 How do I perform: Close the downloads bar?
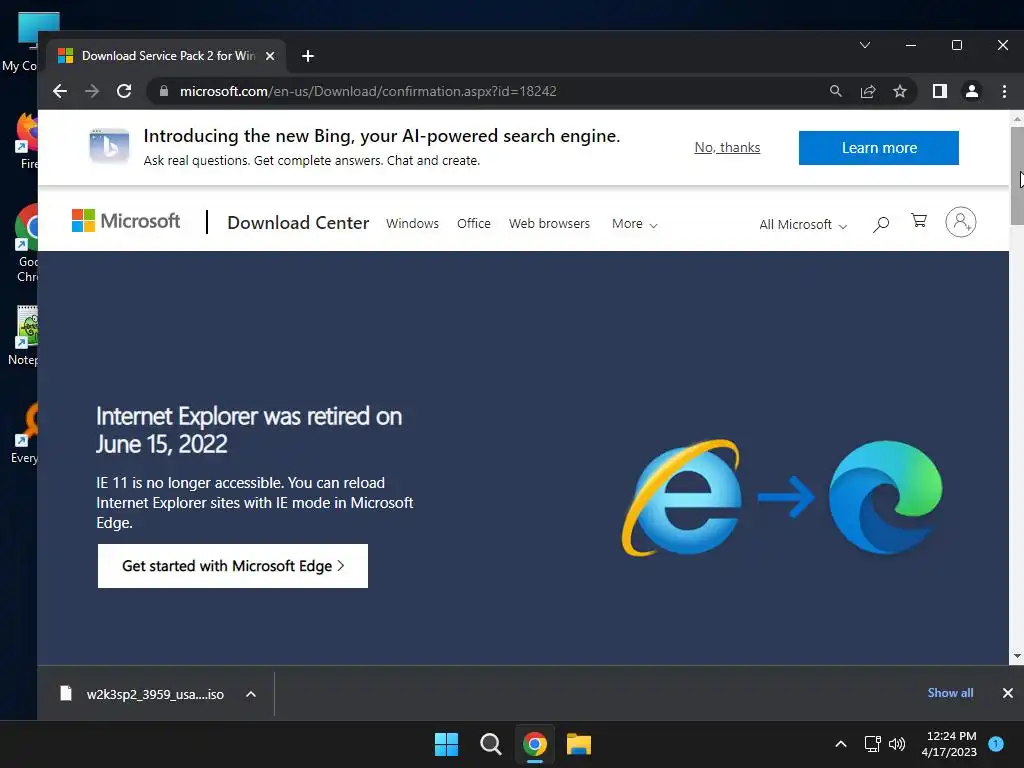coord(1008,693)
